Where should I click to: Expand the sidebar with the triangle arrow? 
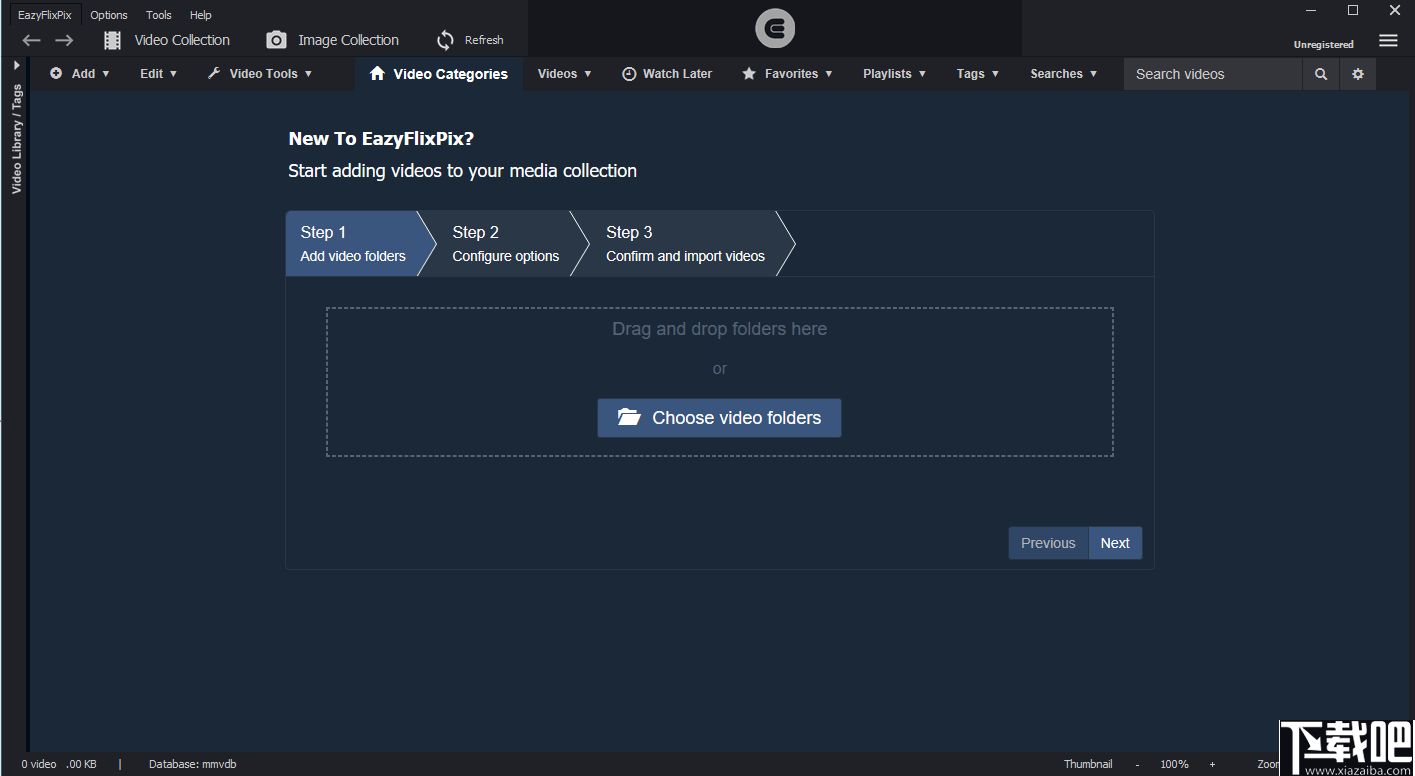[x=17, y=65]
